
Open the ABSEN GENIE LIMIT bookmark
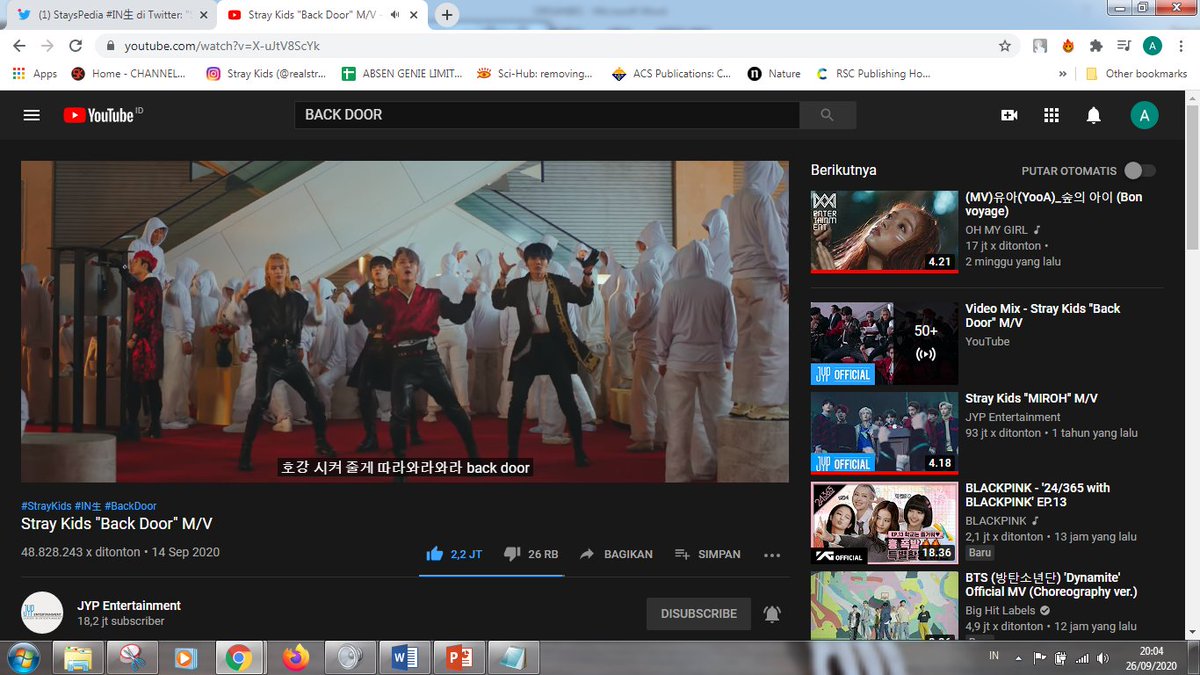click(x=402, y=74)
